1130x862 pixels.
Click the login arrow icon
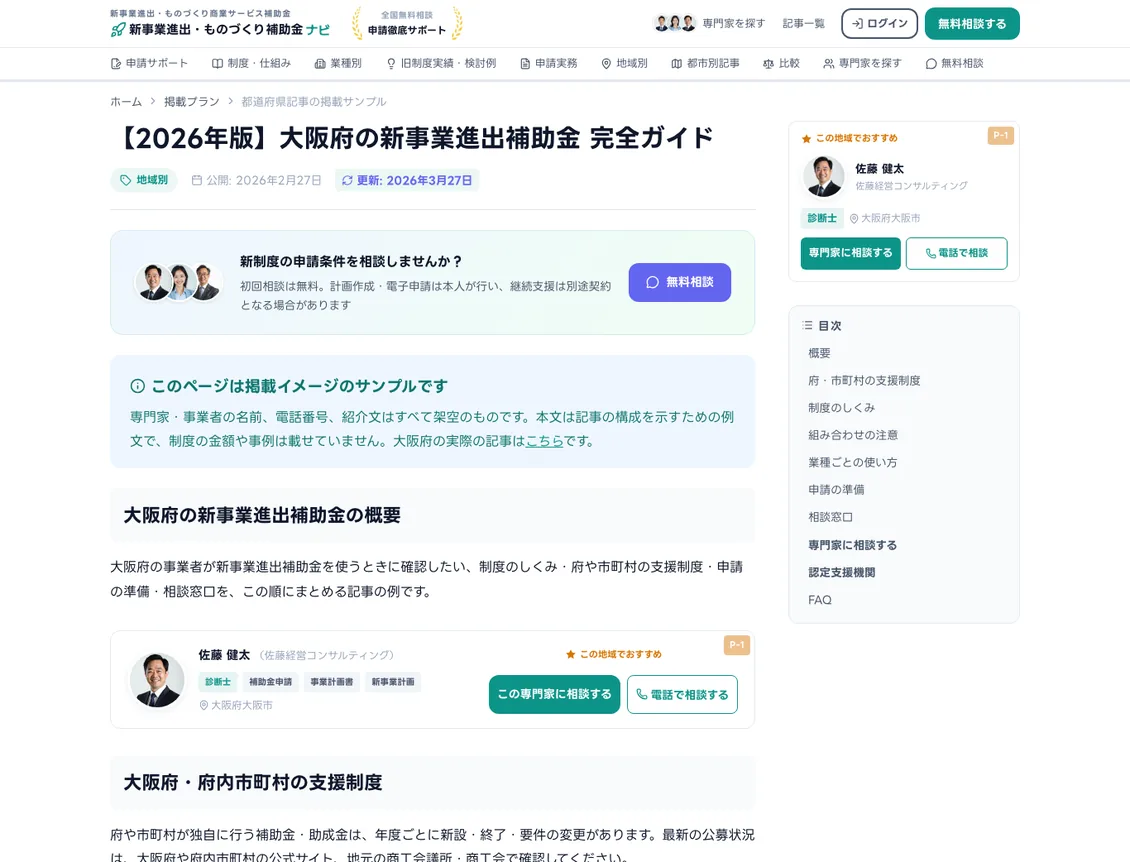857,24
